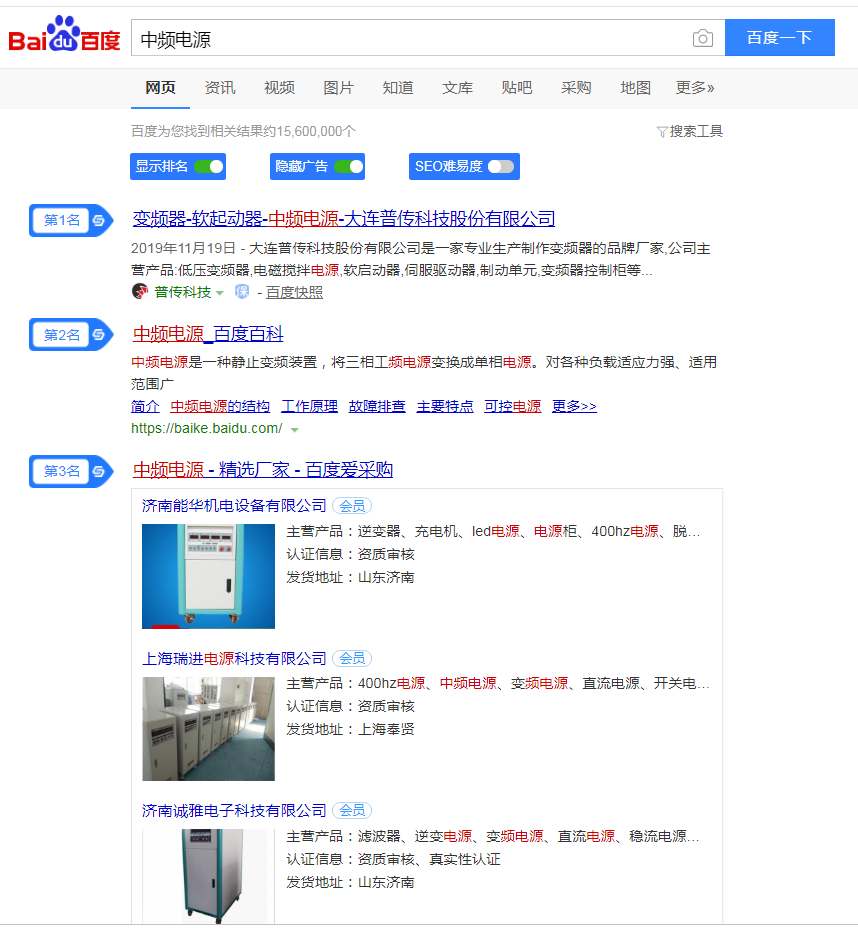The image size is (858, 929).
Task: Click 会员 badge beside 上海瑞进电源科技有限公司
Action: click(352, 658)
